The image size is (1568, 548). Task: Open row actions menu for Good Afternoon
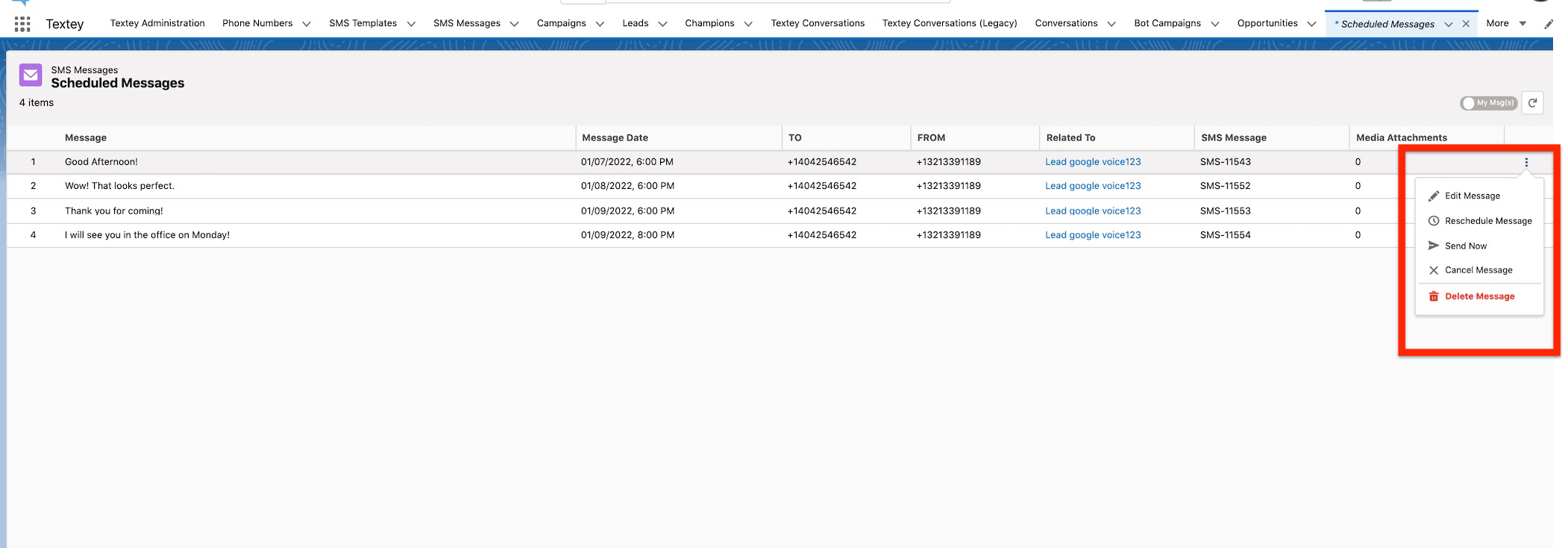pos(1526,162)
